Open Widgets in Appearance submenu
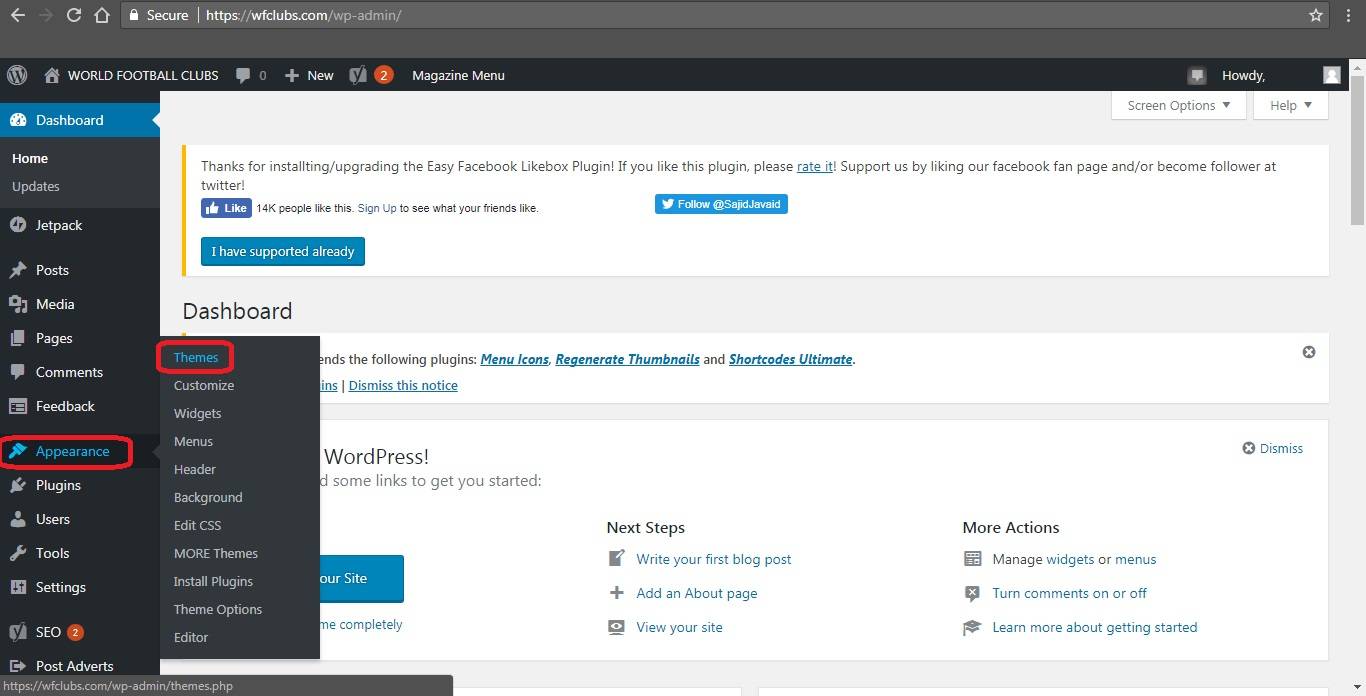 pyautogui.click(x=198, y=413)
